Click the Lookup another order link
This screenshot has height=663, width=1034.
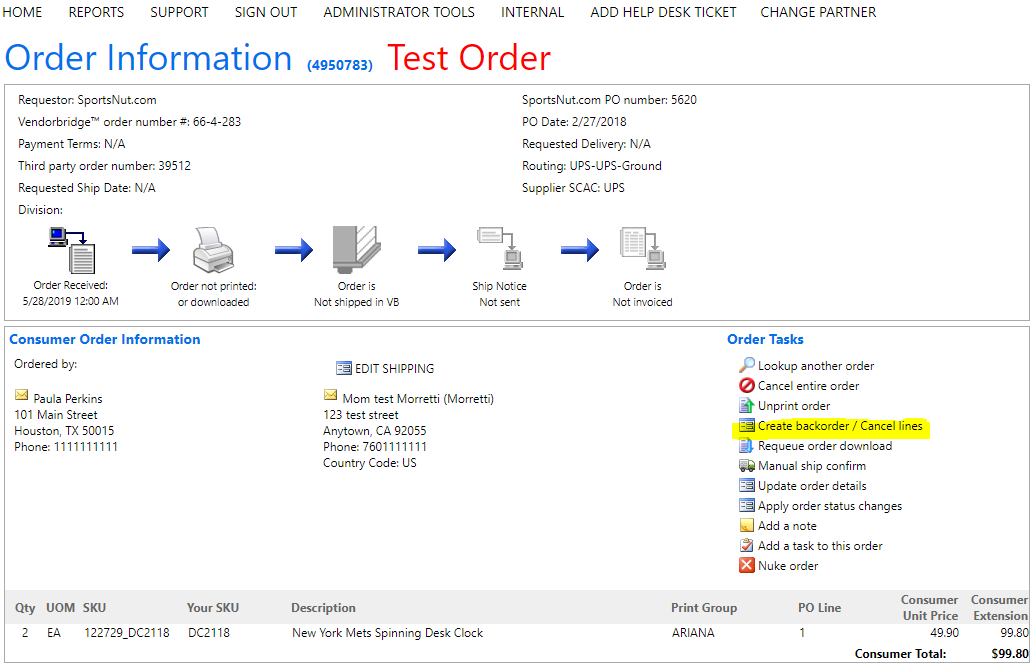(816, 365)
